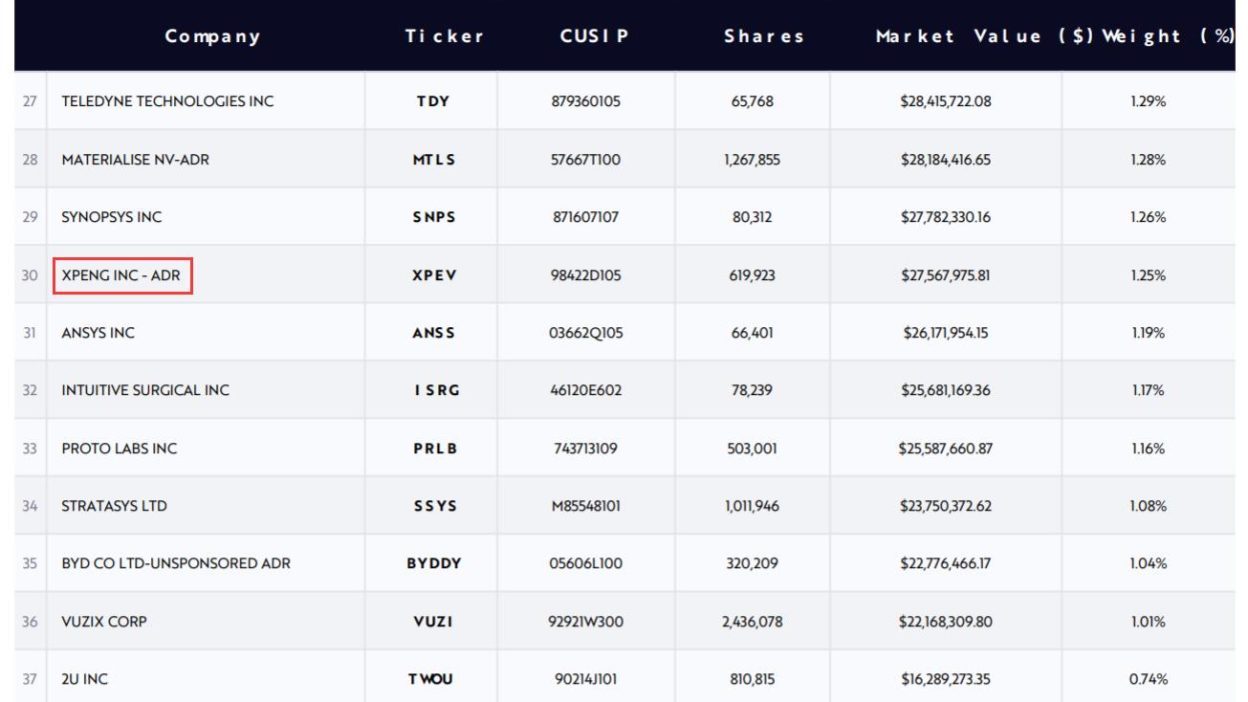Image resolution: width=1248 pixels, height=702 pixels.
Task: Click market value $26,171,954.15
Action: coord(945,333)
